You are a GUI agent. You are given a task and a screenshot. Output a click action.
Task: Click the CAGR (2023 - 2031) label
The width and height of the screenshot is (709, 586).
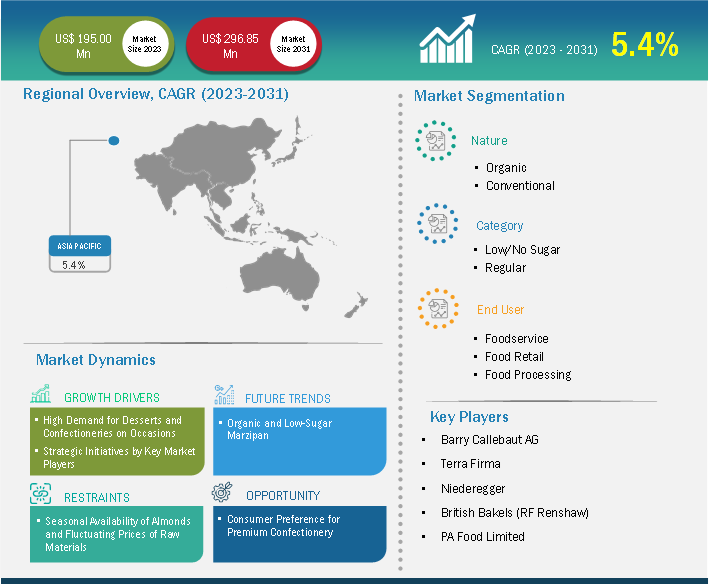pos(544,50)
